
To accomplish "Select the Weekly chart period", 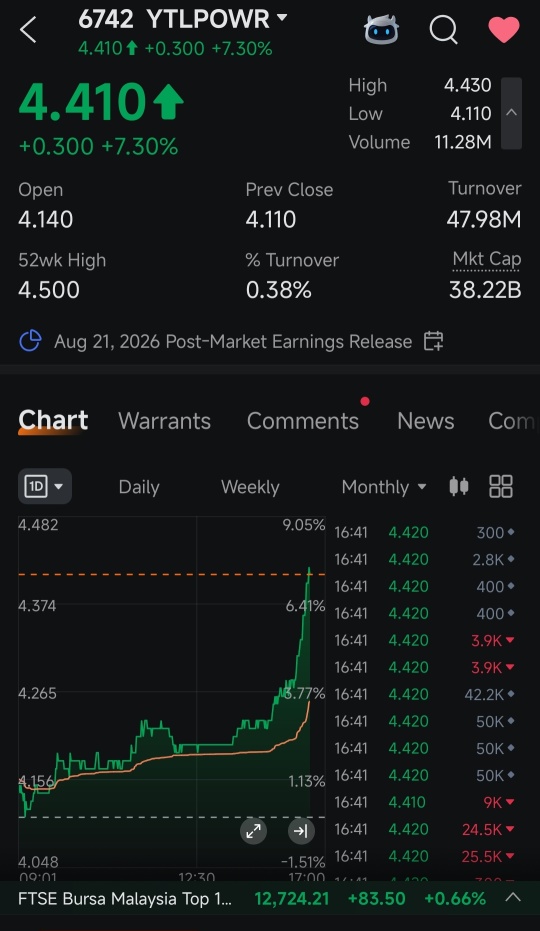I will [x=250, y=487].
